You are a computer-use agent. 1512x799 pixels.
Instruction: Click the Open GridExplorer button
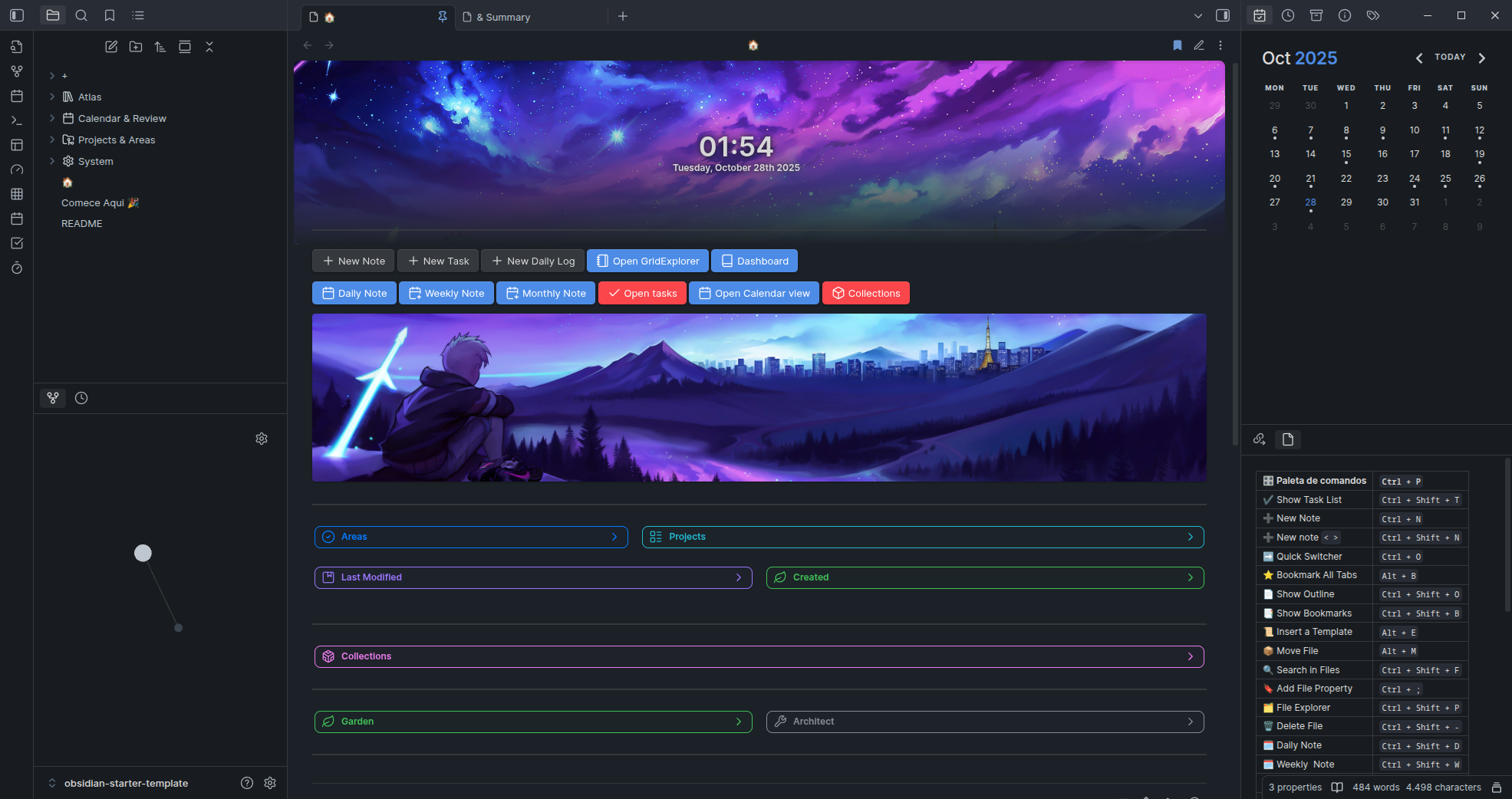point(647,261)
